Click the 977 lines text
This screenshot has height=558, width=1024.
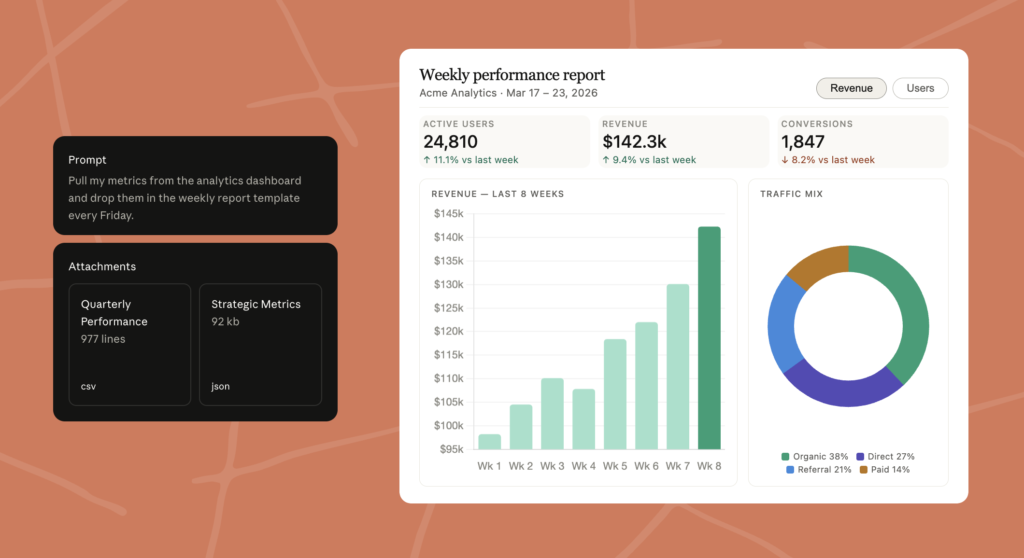[x=103, y=339]
